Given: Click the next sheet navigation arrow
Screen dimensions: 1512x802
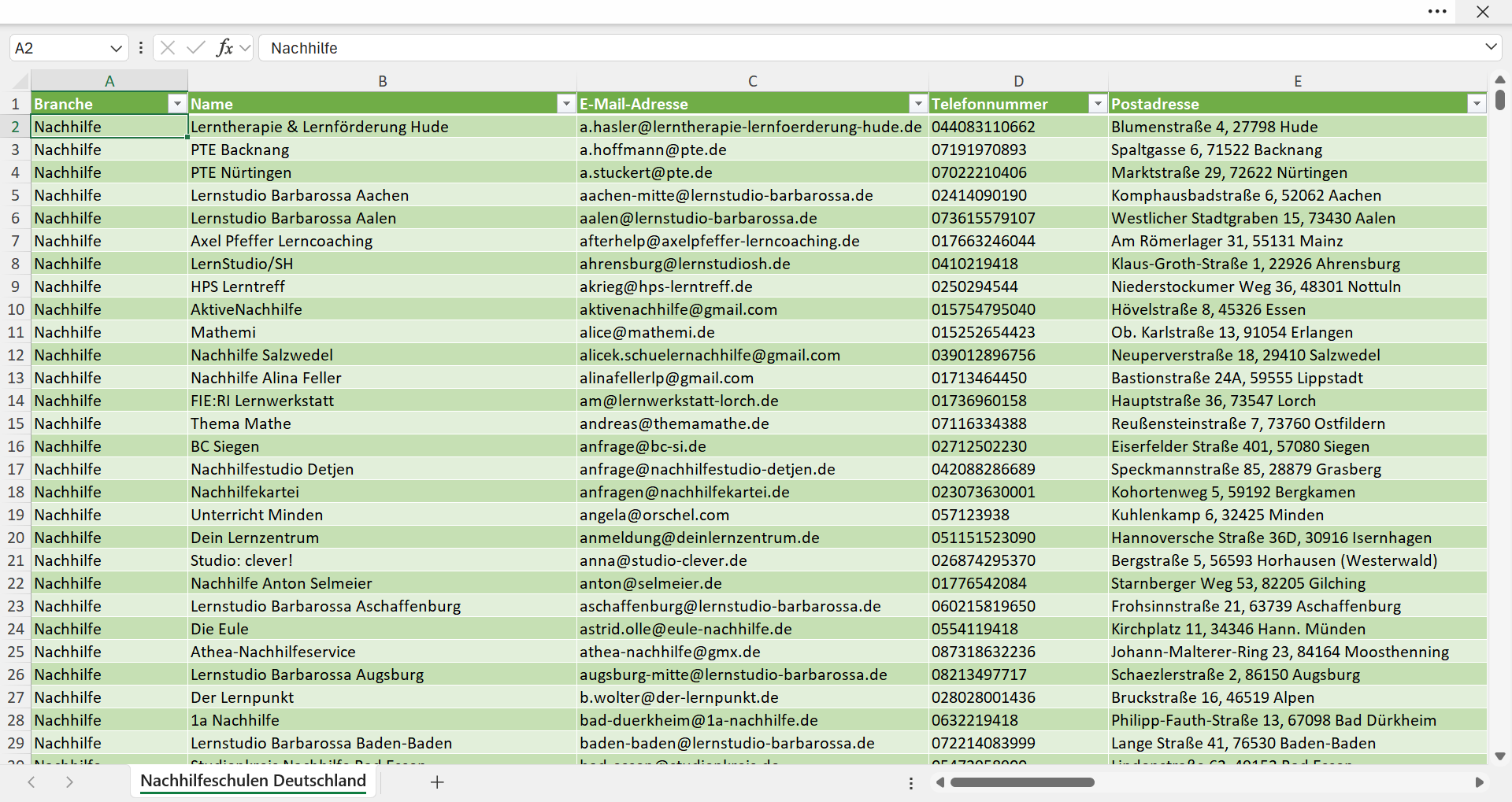Looking at the screenshot, I should coord(69,782).
